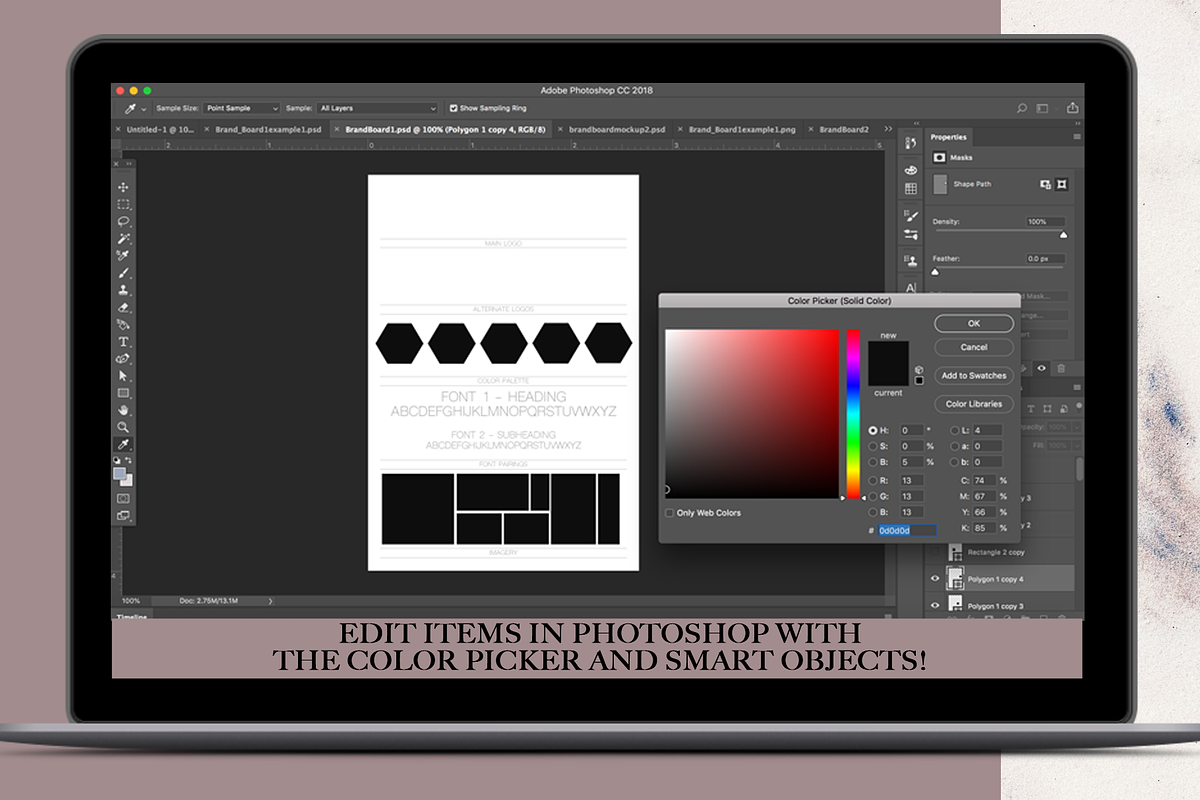Click the Density slider handle

[1062, 235]
